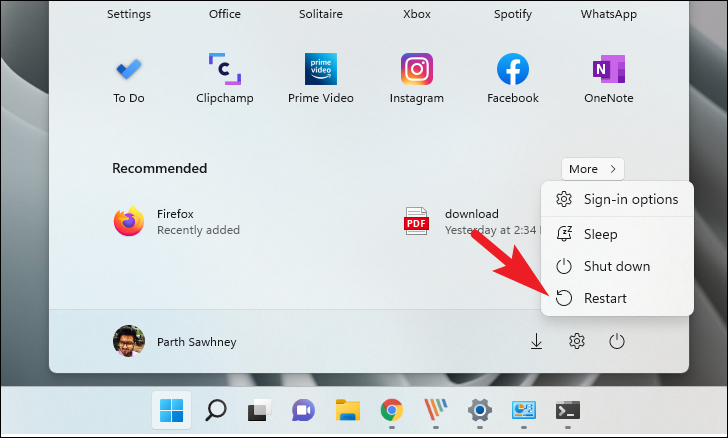Open Control Panel icon on taskbar
728x438 pixels.
(524, 410)
